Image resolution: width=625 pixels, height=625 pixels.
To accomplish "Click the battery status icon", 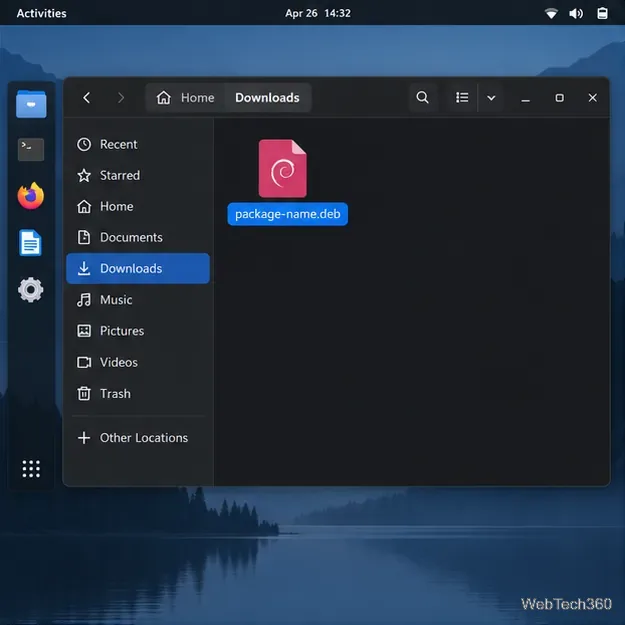I will (602, 14).
